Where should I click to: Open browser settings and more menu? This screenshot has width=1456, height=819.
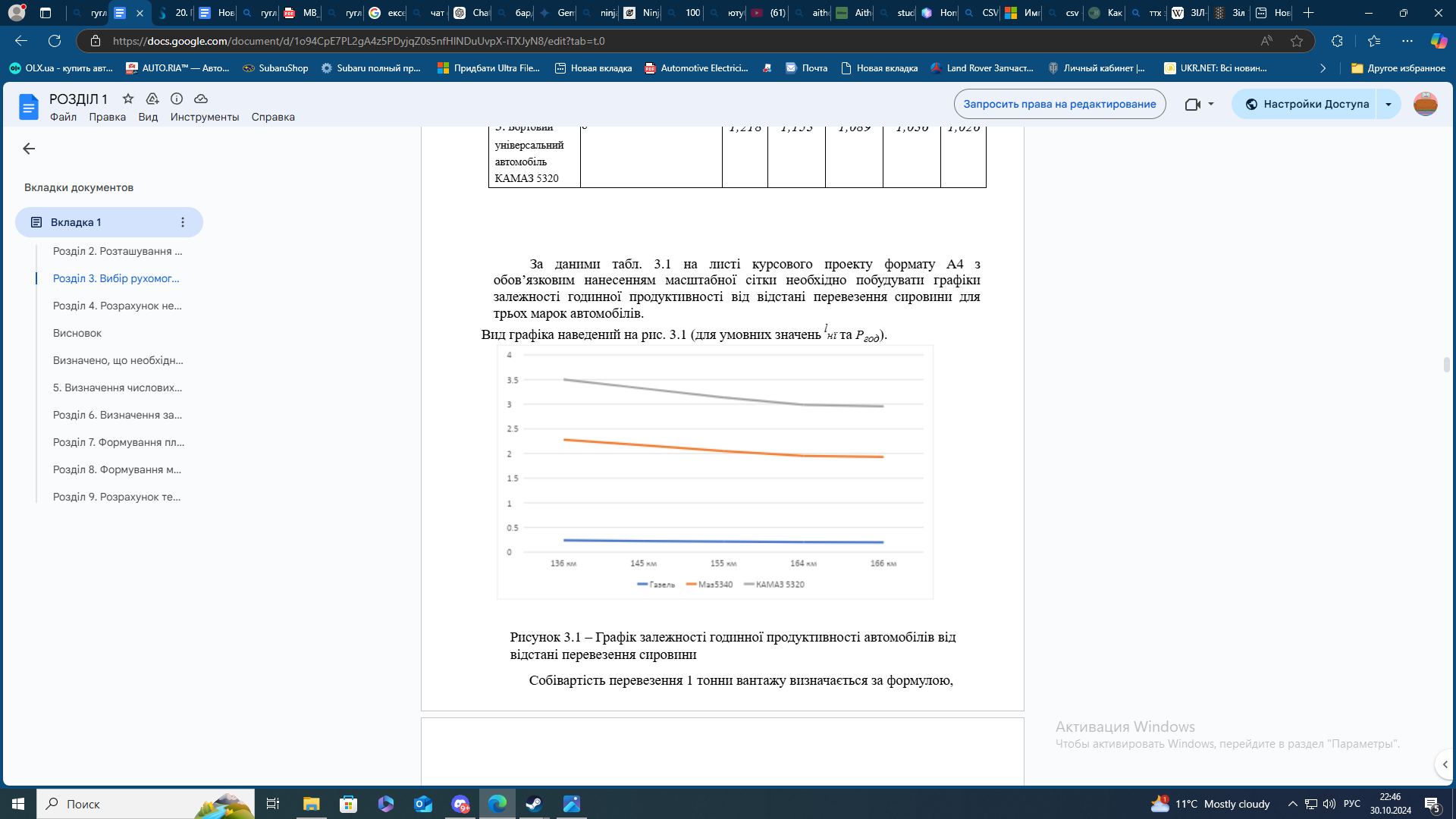coord(1407,41)
